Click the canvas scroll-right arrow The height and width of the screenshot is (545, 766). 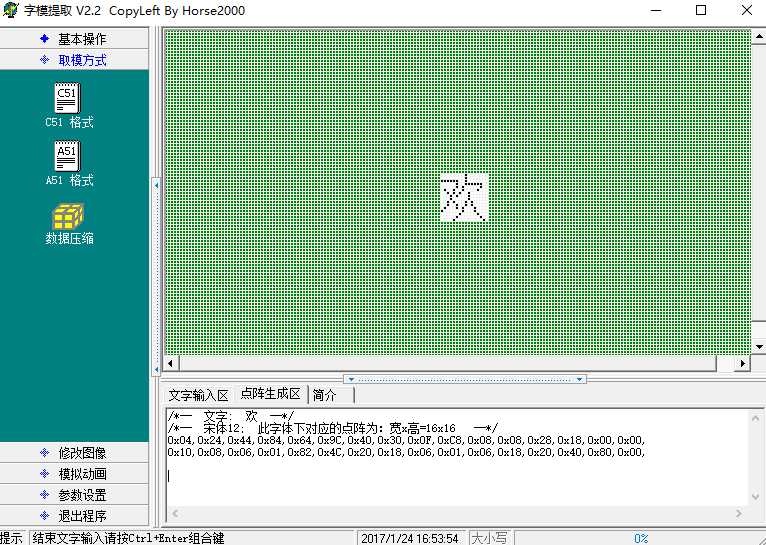pos(743,363)
